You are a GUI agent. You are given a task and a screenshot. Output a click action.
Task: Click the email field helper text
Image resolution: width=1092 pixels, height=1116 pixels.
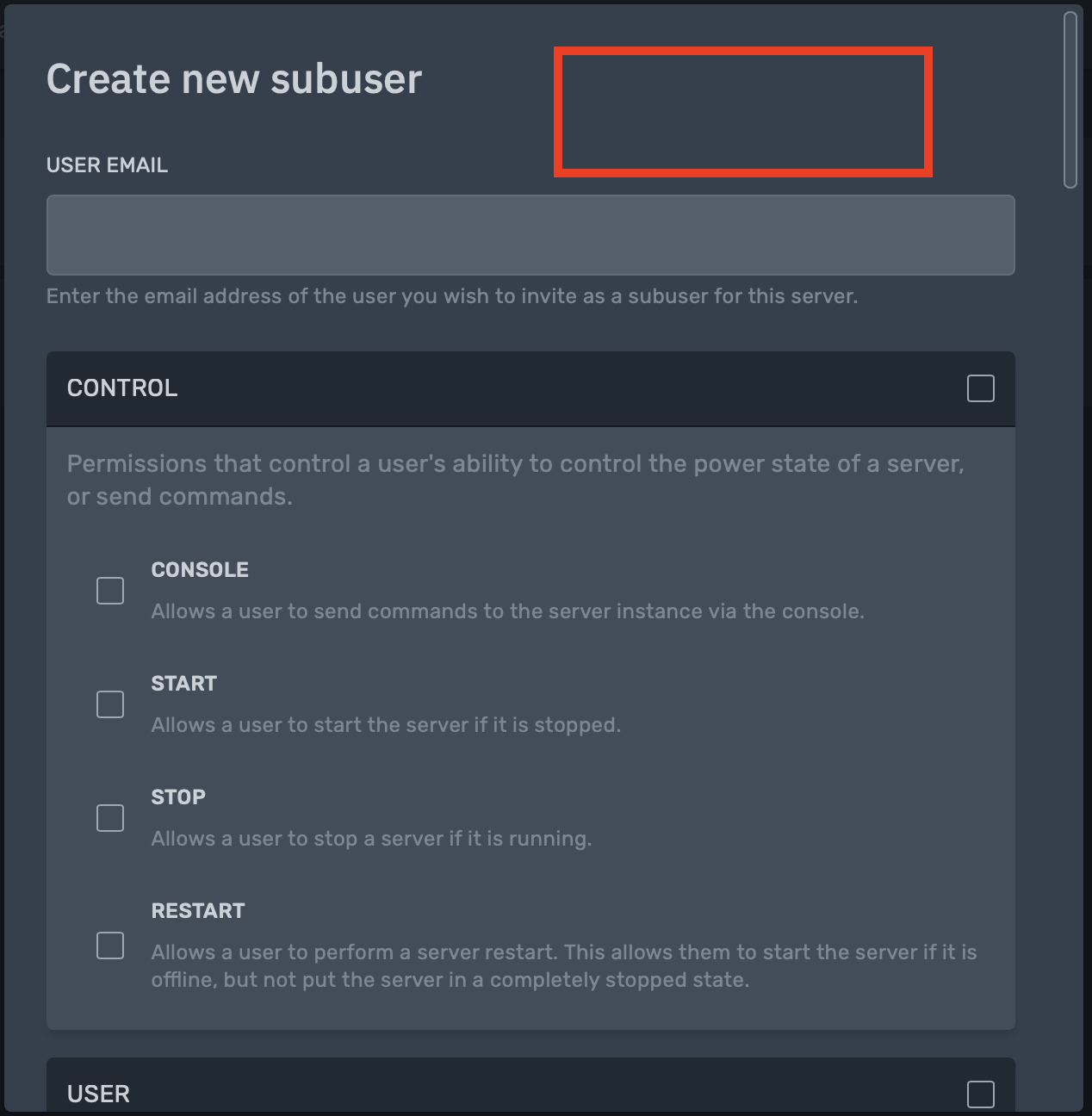pos(451,295)
